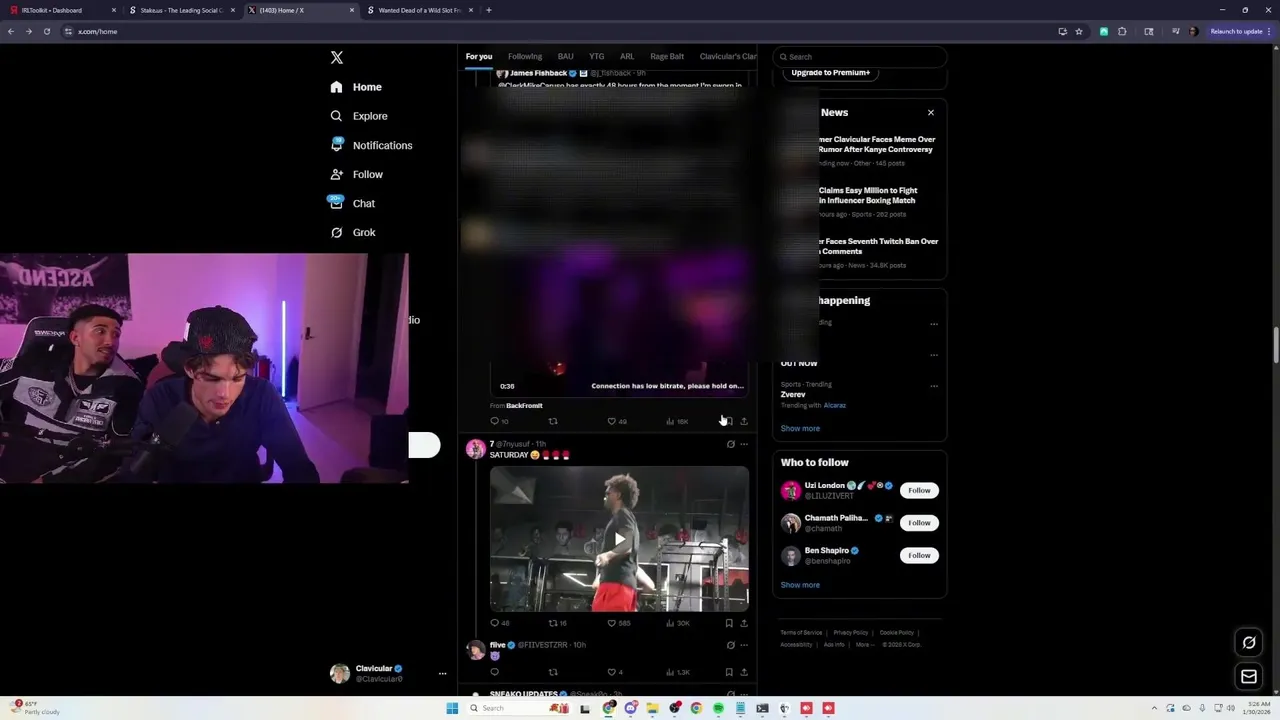Switch to the YTG timeline tab
The image size is (1280, 720).
pyautogui.click(x=597, y=57)
